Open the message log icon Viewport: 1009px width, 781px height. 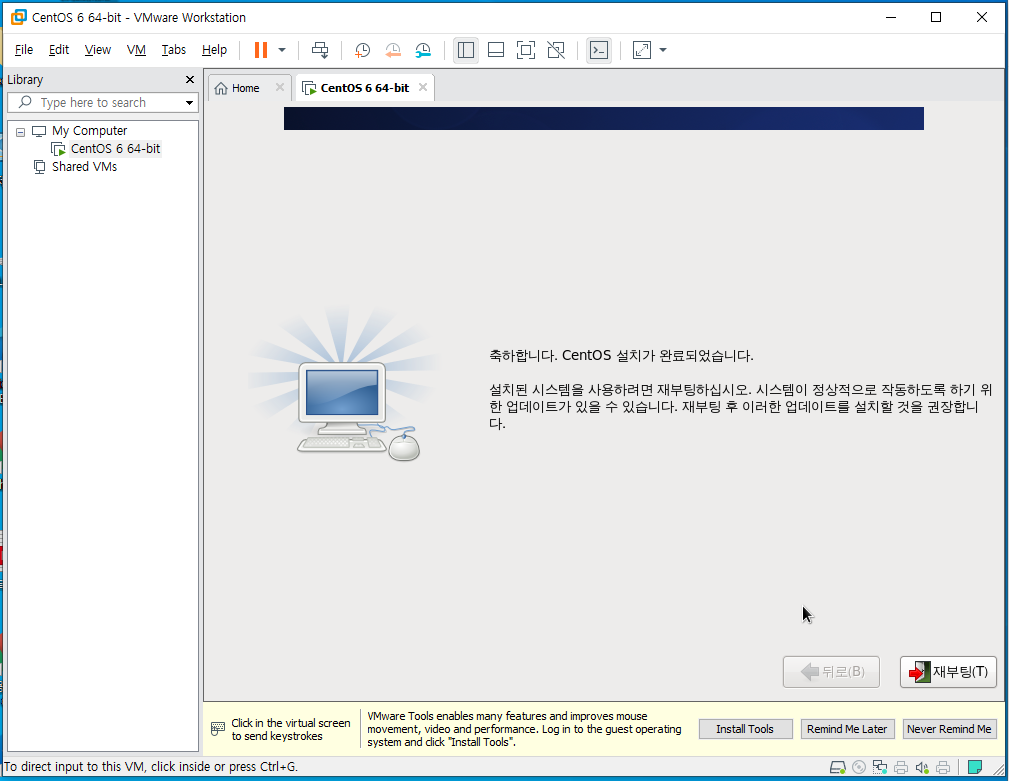975,767
